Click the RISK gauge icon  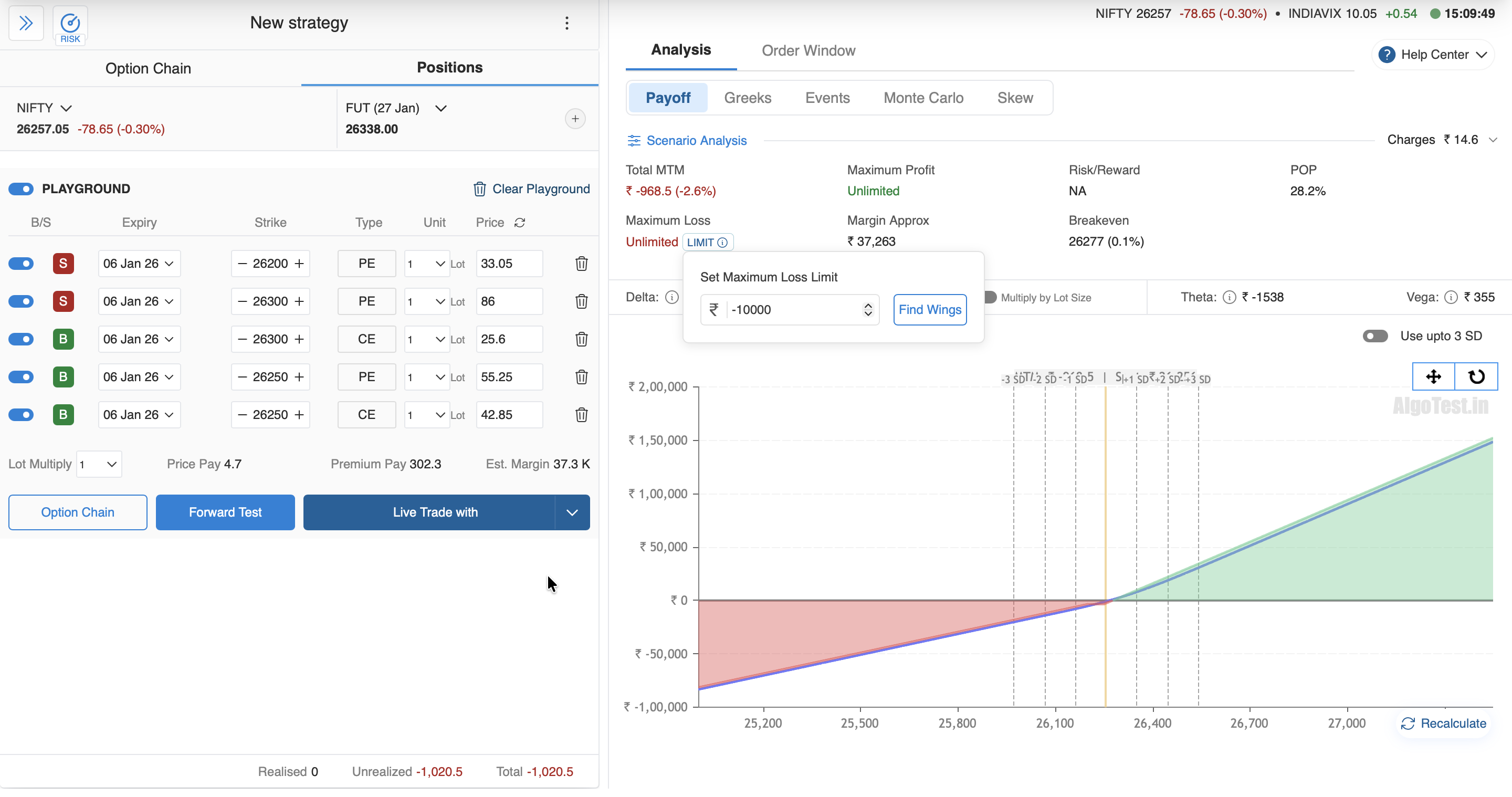pos(70,24)
